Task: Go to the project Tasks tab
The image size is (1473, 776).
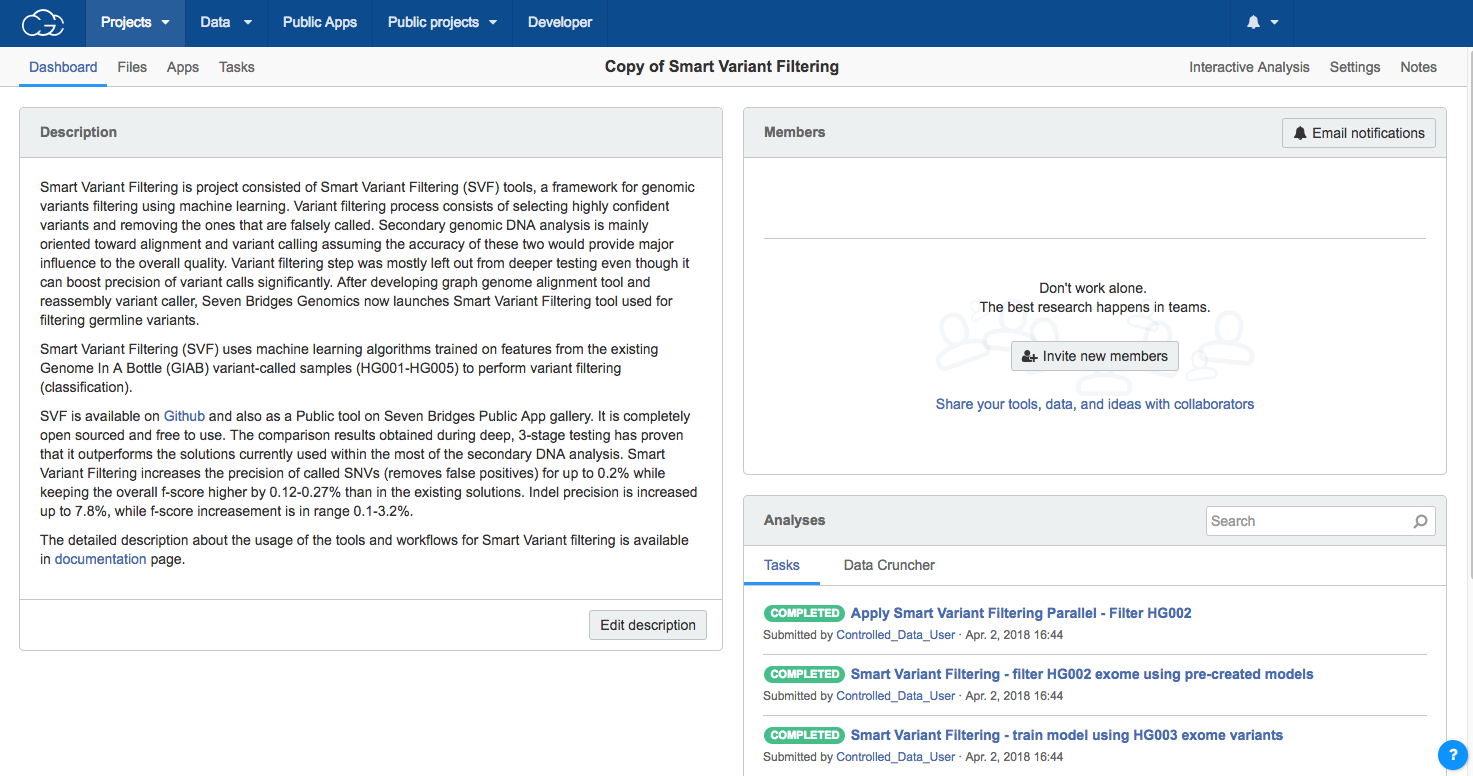Action: (237, 67)
